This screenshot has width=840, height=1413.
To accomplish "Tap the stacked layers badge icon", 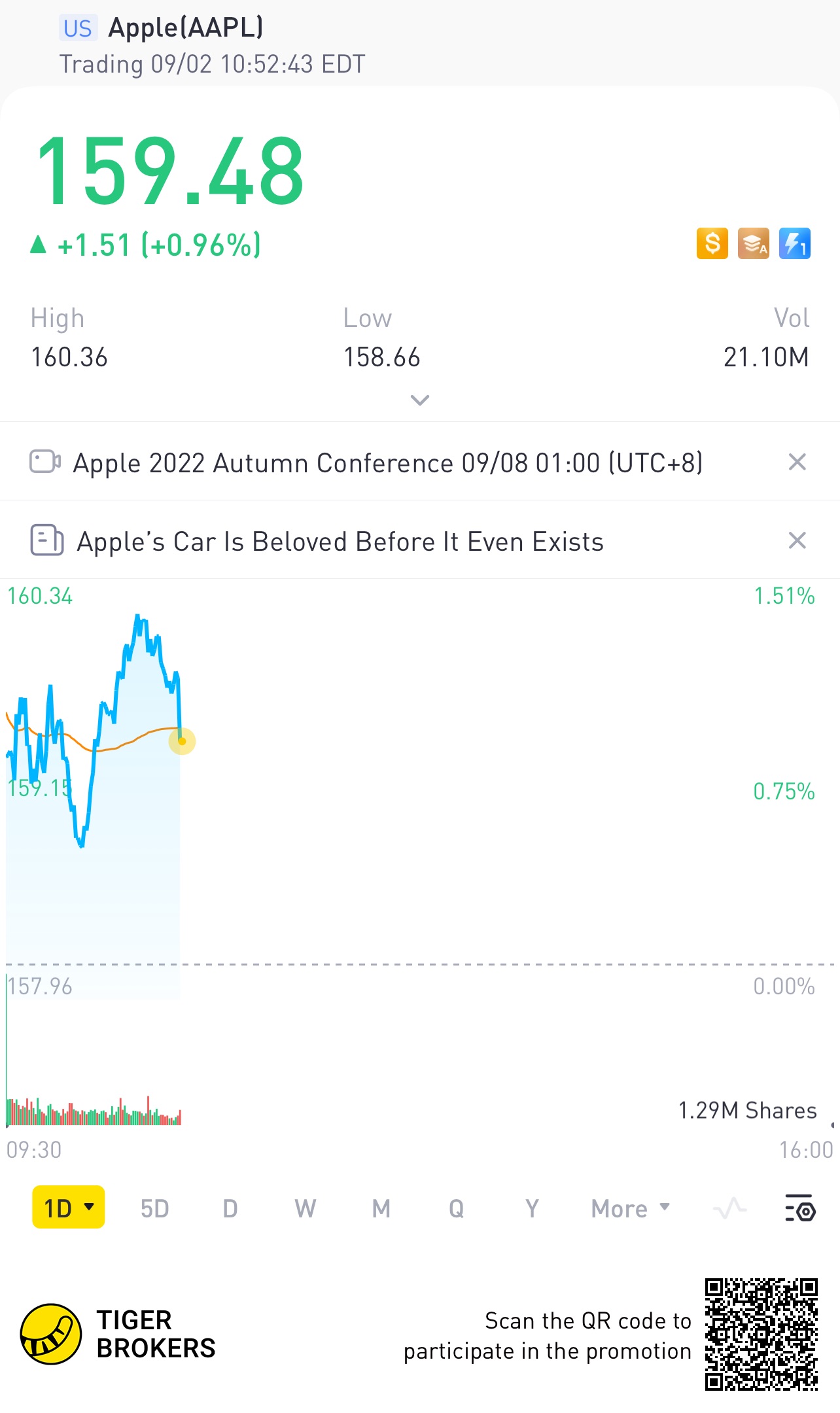I will click(x=754, y=244).
